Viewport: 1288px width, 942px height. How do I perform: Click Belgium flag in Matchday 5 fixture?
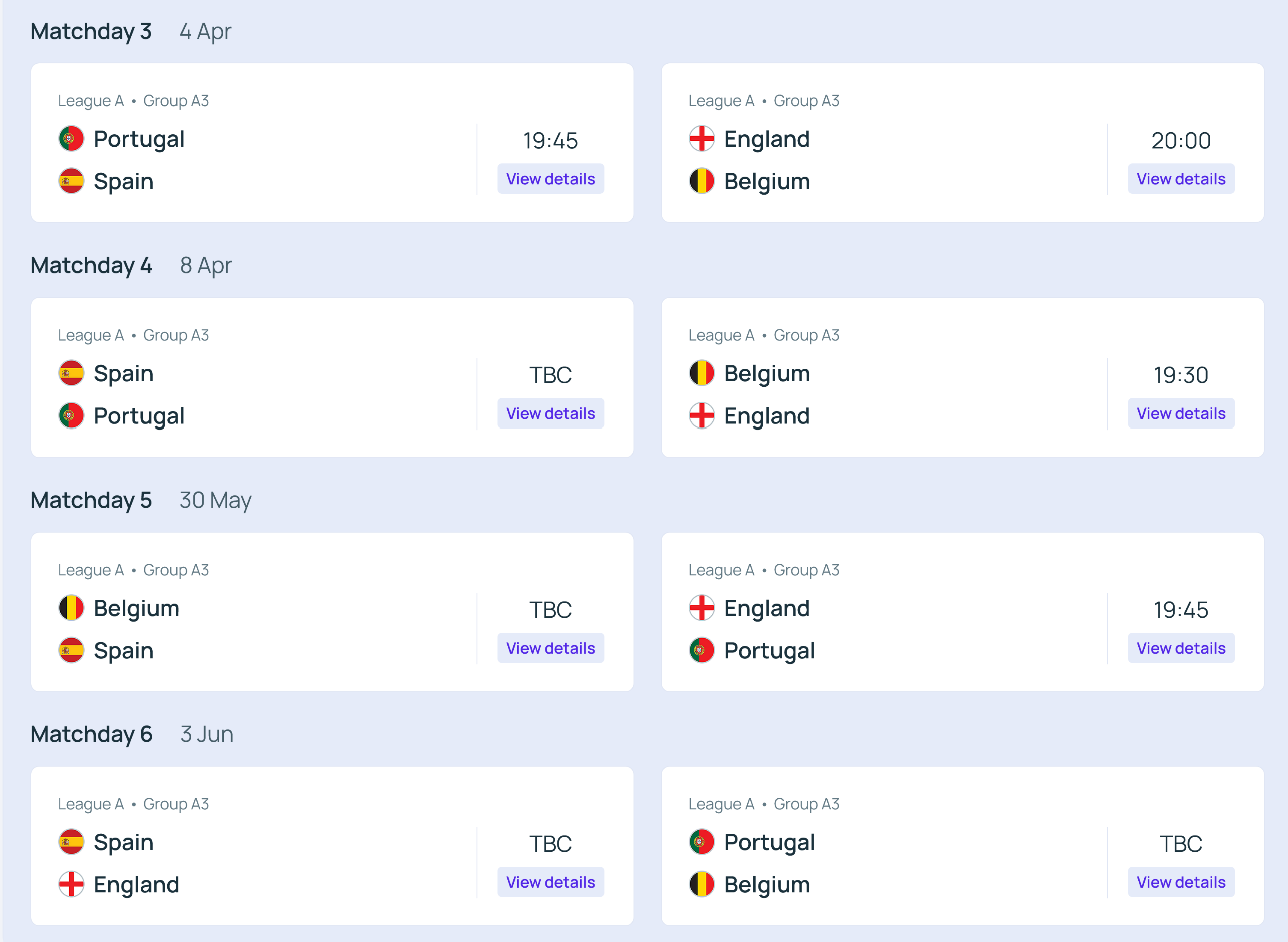(71, 608)
